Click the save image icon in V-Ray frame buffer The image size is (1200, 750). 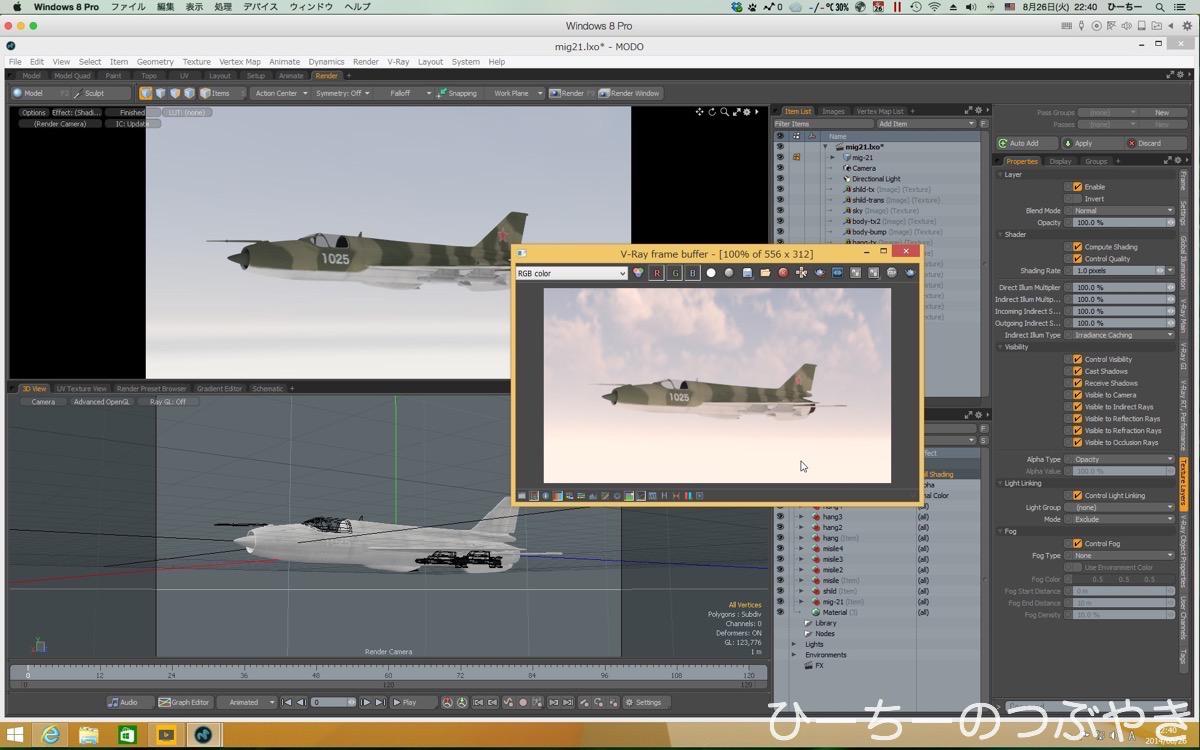pos(747,273)
